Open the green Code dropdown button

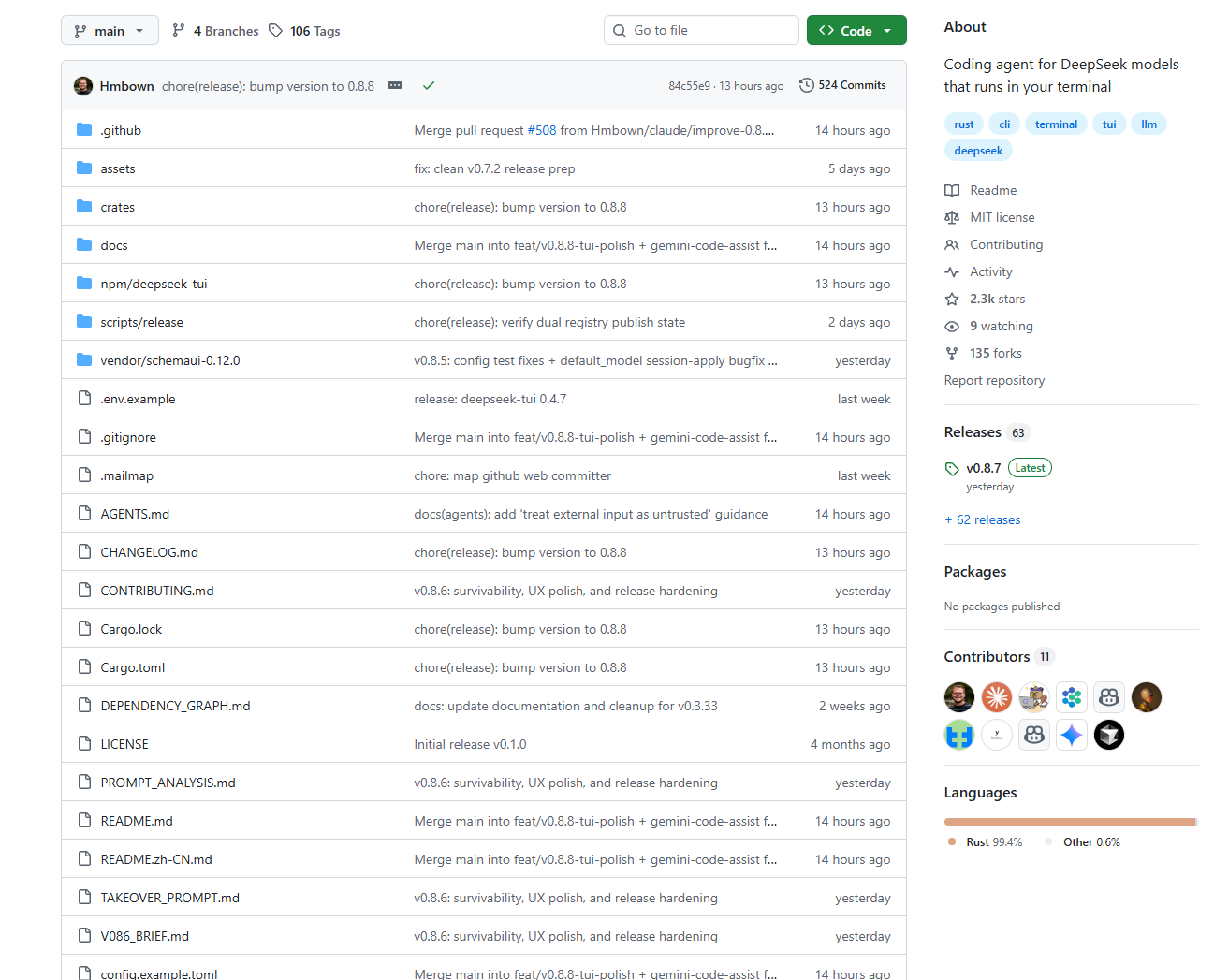(x=856, y=31)
